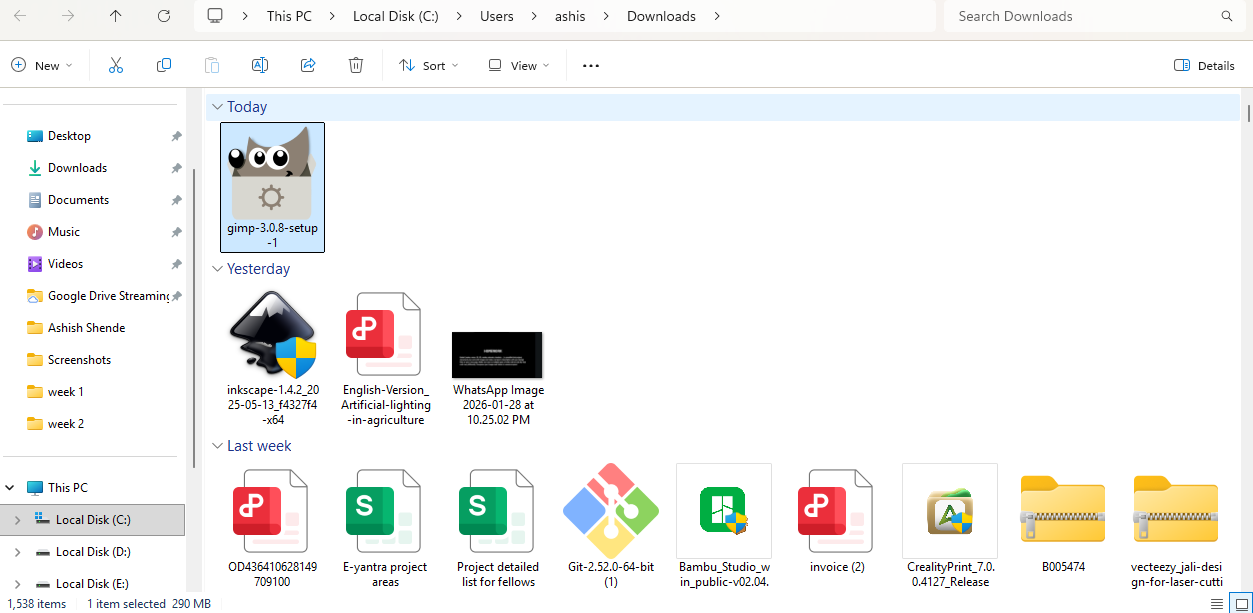1253x613 pixels.
Task: Click Local Disk (C:) breadcrumb segment
Action: tap(396, 16)
